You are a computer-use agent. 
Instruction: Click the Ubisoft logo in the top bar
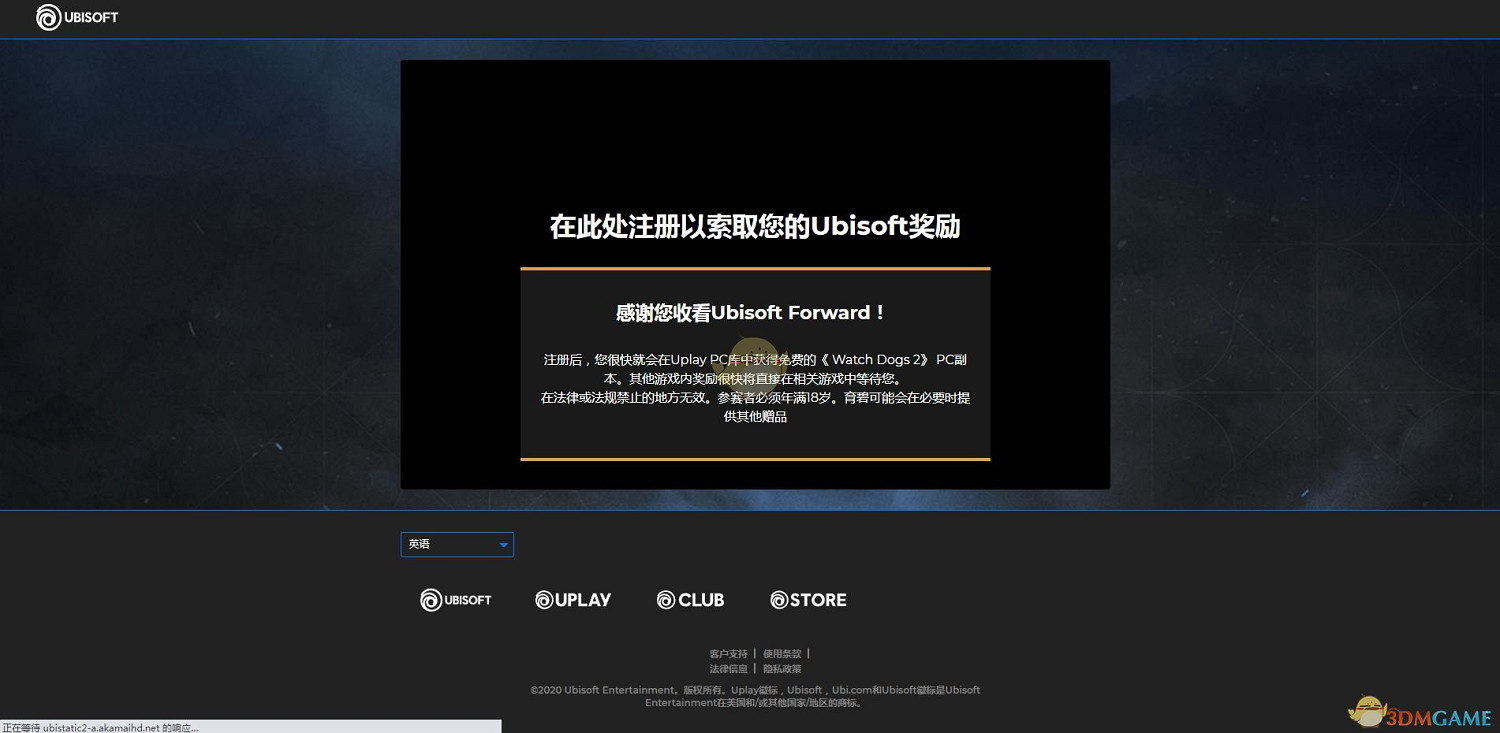pos(77,17)
